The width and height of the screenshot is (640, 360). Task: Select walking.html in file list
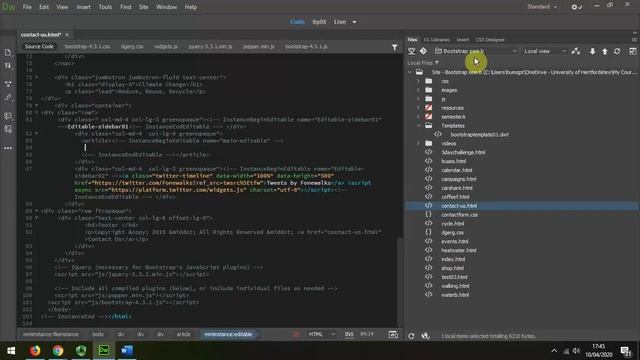tap(455, 286)
